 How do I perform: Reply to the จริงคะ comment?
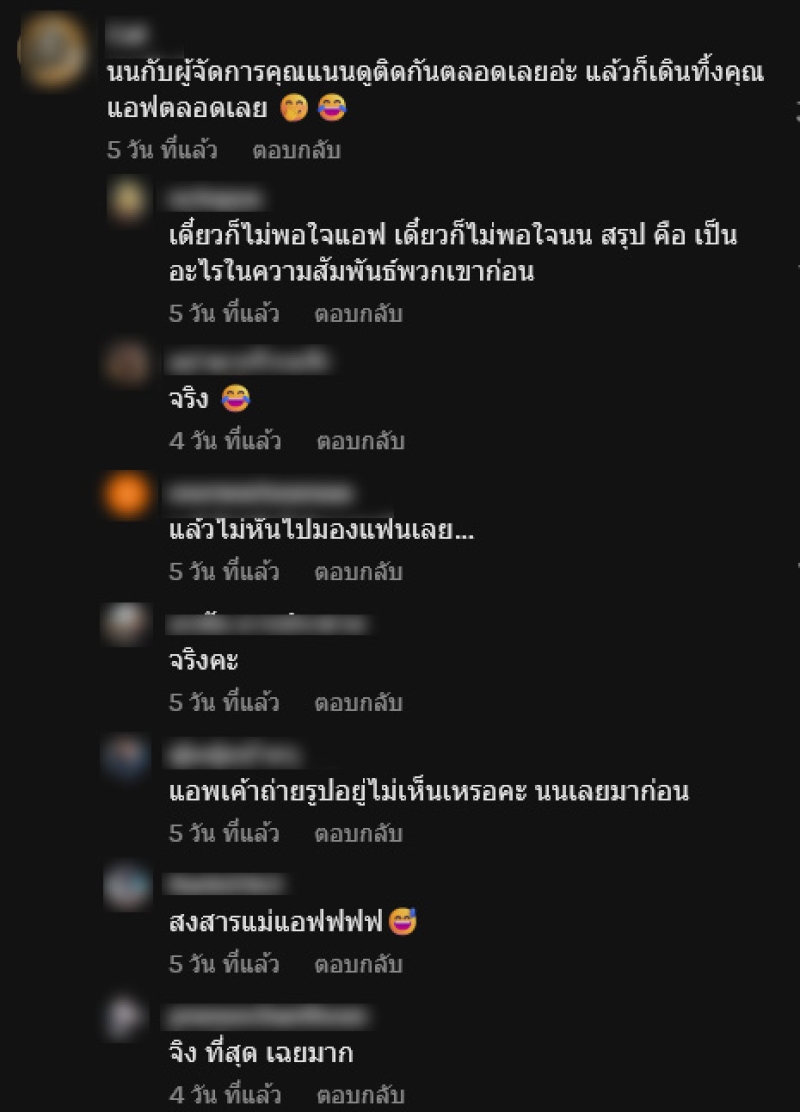(358, 703)
